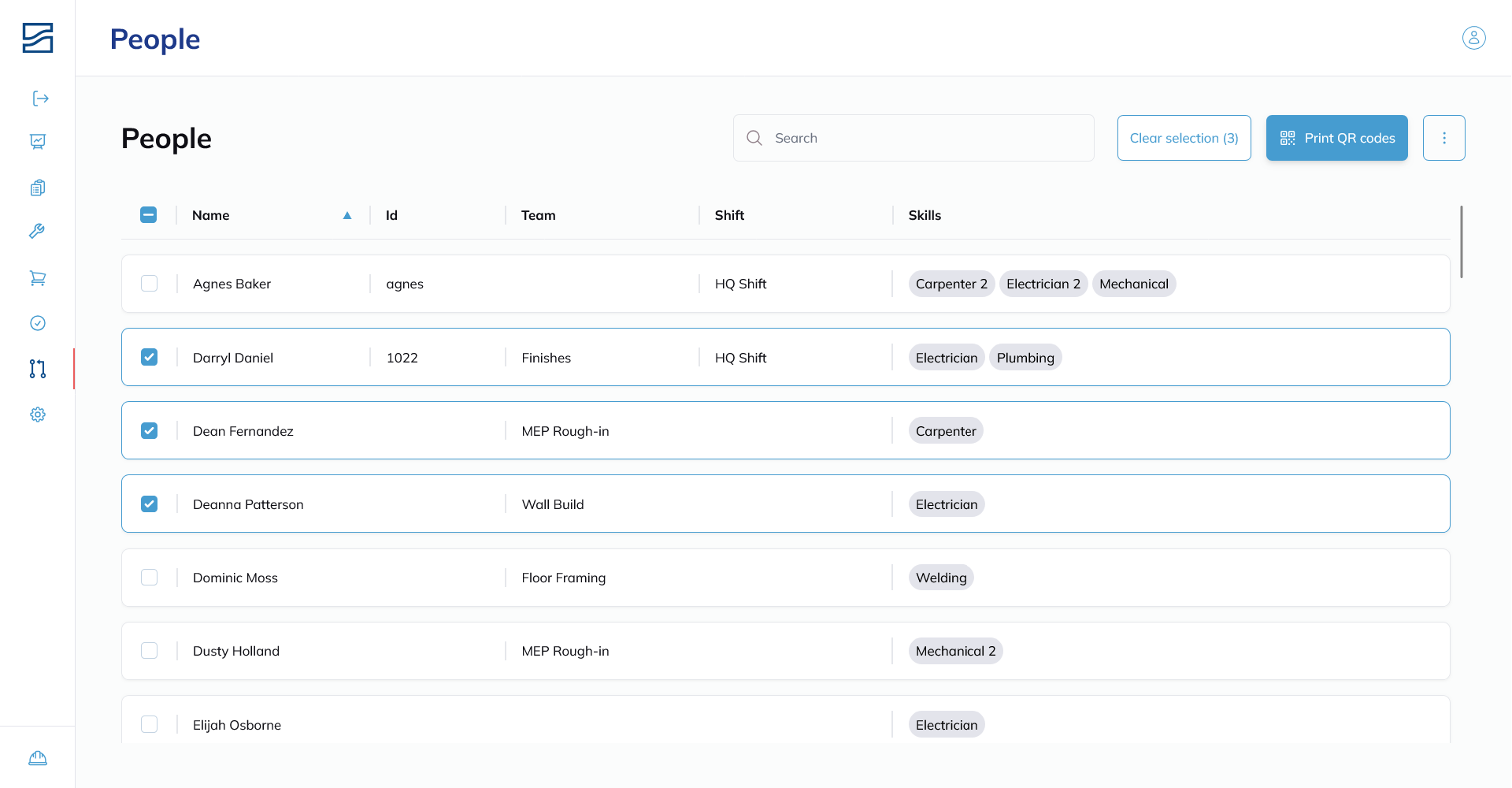Viewport: 1512px width, 788px height.
Task: Open the user profile avatar icon
Action: pos(1473,38)
